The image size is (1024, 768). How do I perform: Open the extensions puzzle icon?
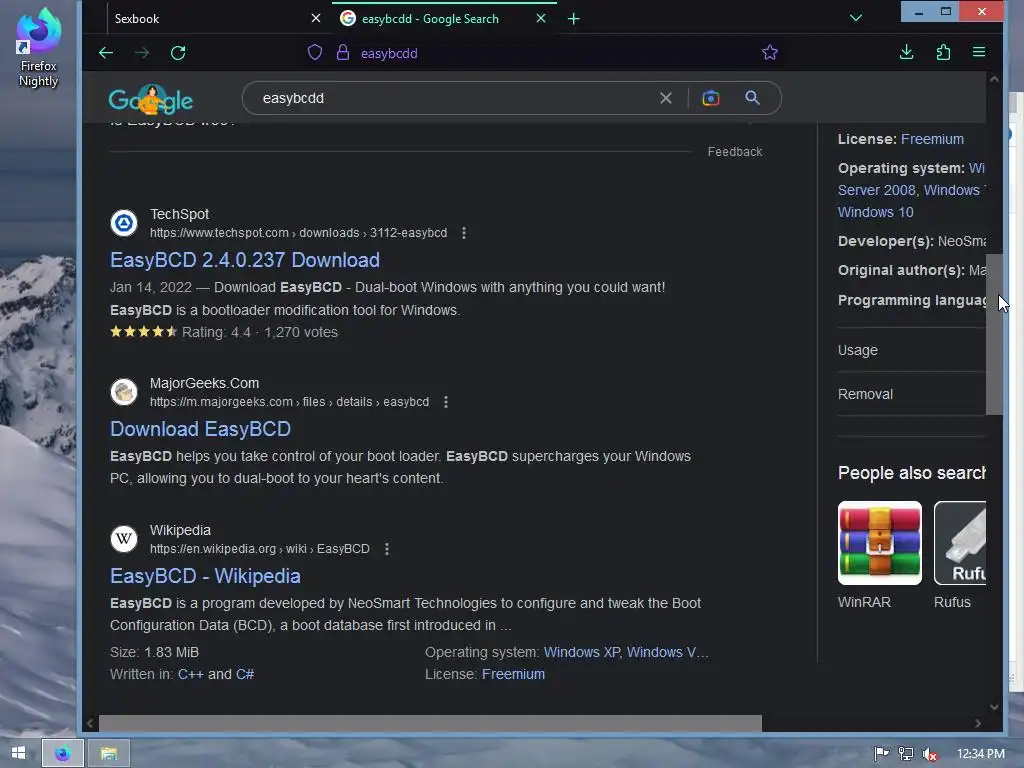pos(943,52)
